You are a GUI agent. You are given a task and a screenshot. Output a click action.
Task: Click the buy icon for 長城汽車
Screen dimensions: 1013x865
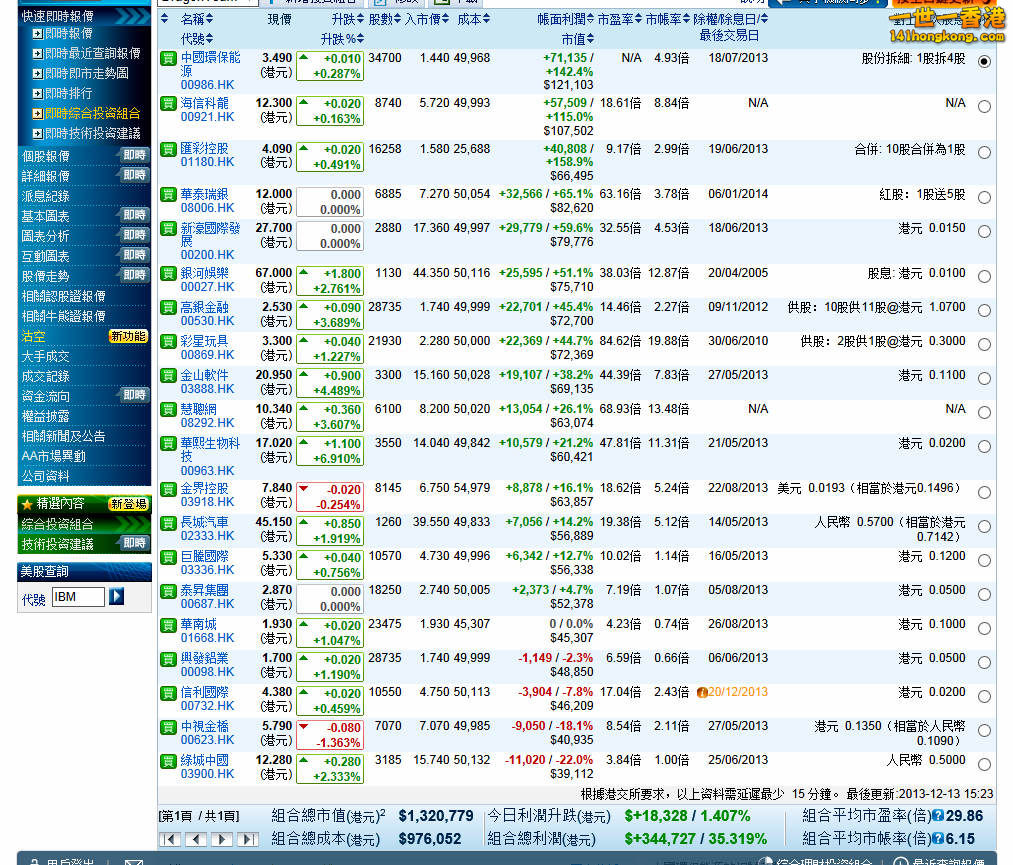pos(168,523)
